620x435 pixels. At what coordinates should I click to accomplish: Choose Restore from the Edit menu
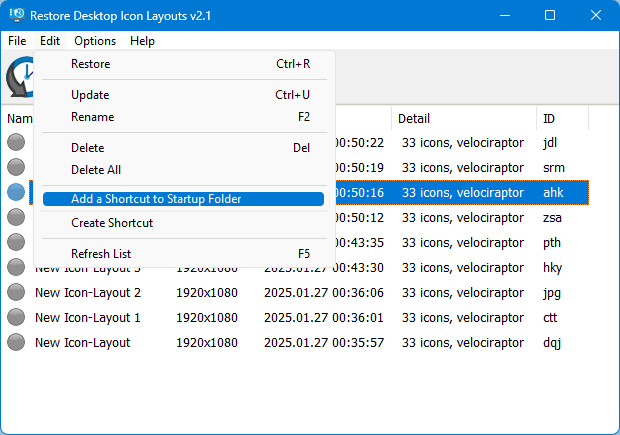pyautogui.click(x=90, y=64)
